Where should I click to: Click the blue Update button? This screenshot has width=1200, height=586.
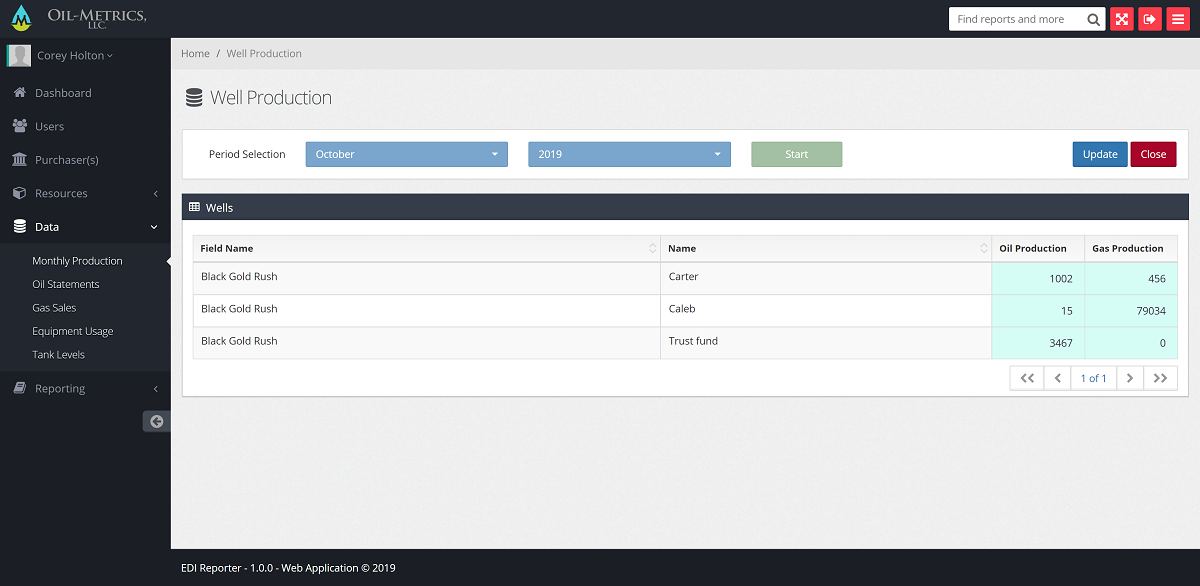click(1100, 154)
